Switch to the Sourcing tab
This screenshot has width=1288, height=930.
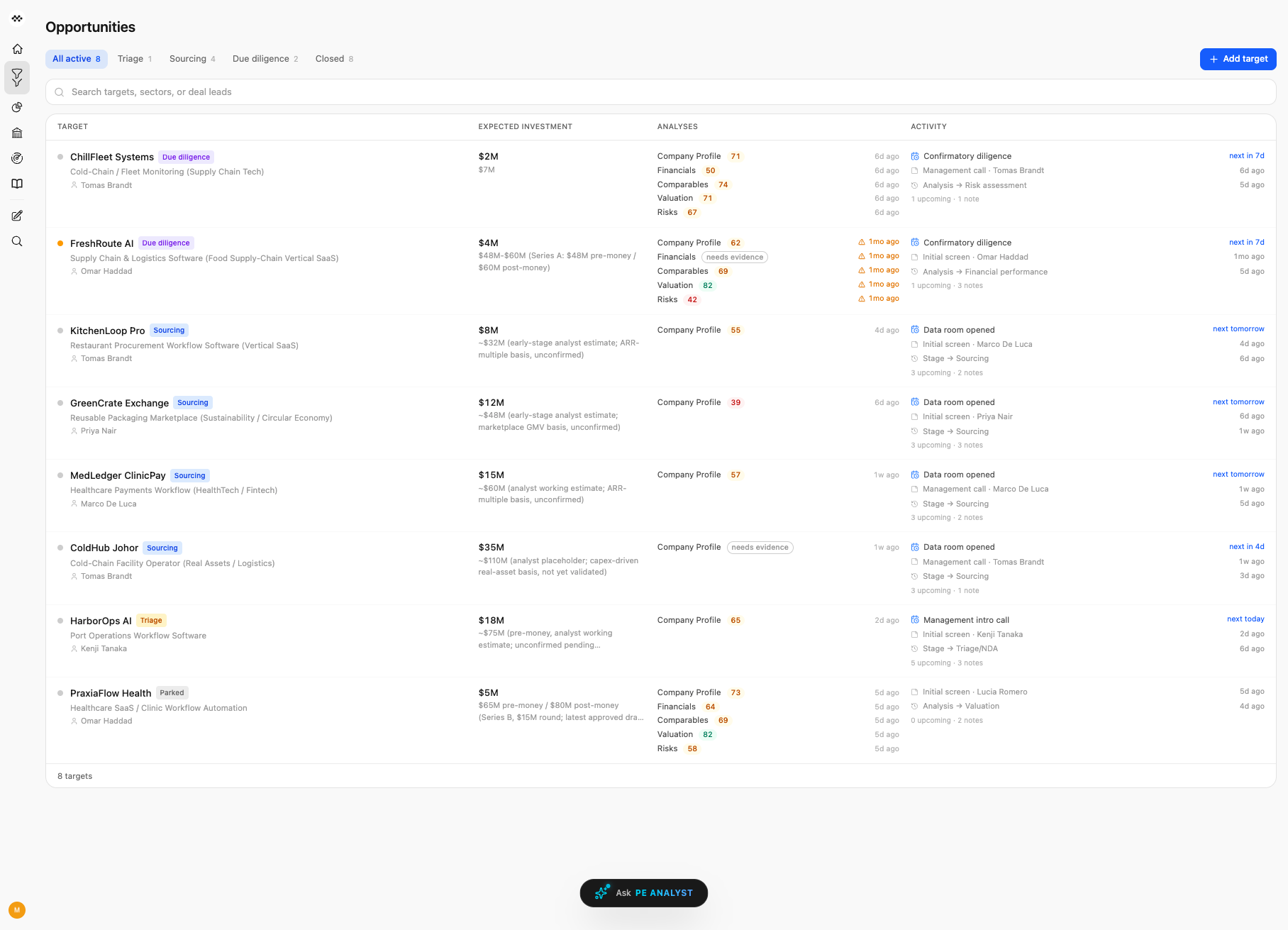click(192, 59)
